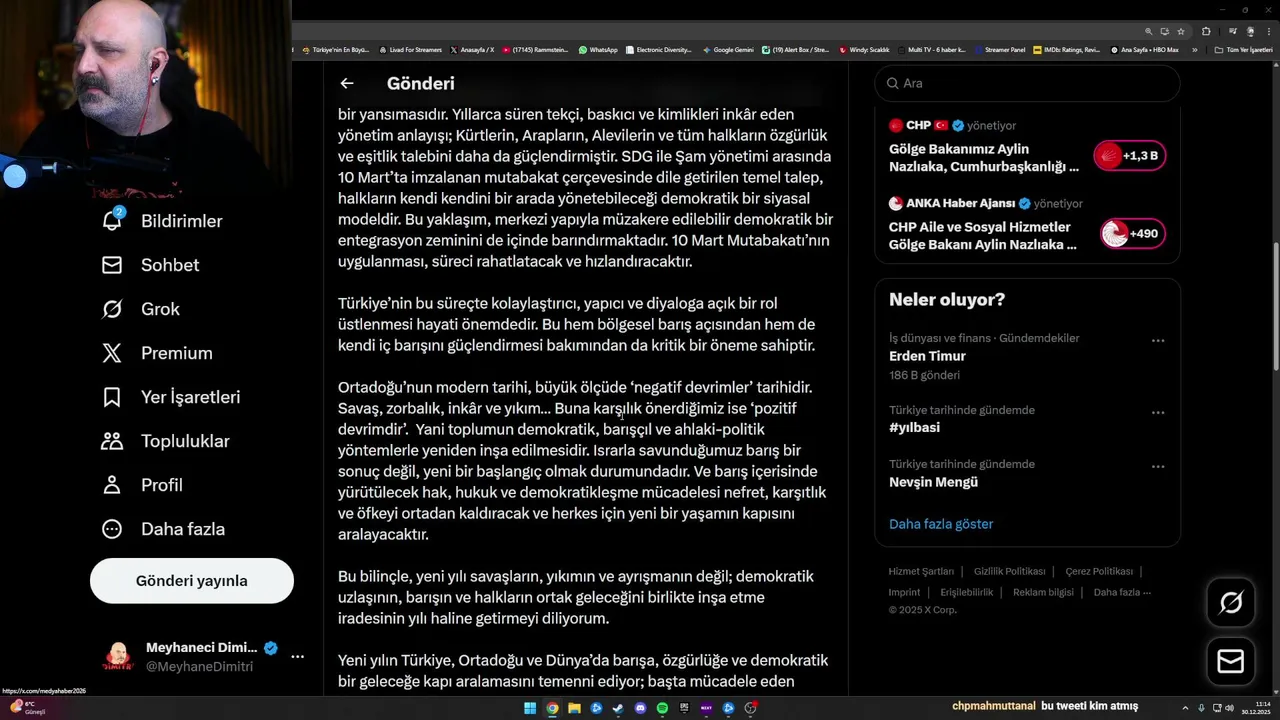The height and width of the screenshot is (720, 1280).
Task: Open Meyhaneci Dimitri account profile
Action: tap(190, 657)
